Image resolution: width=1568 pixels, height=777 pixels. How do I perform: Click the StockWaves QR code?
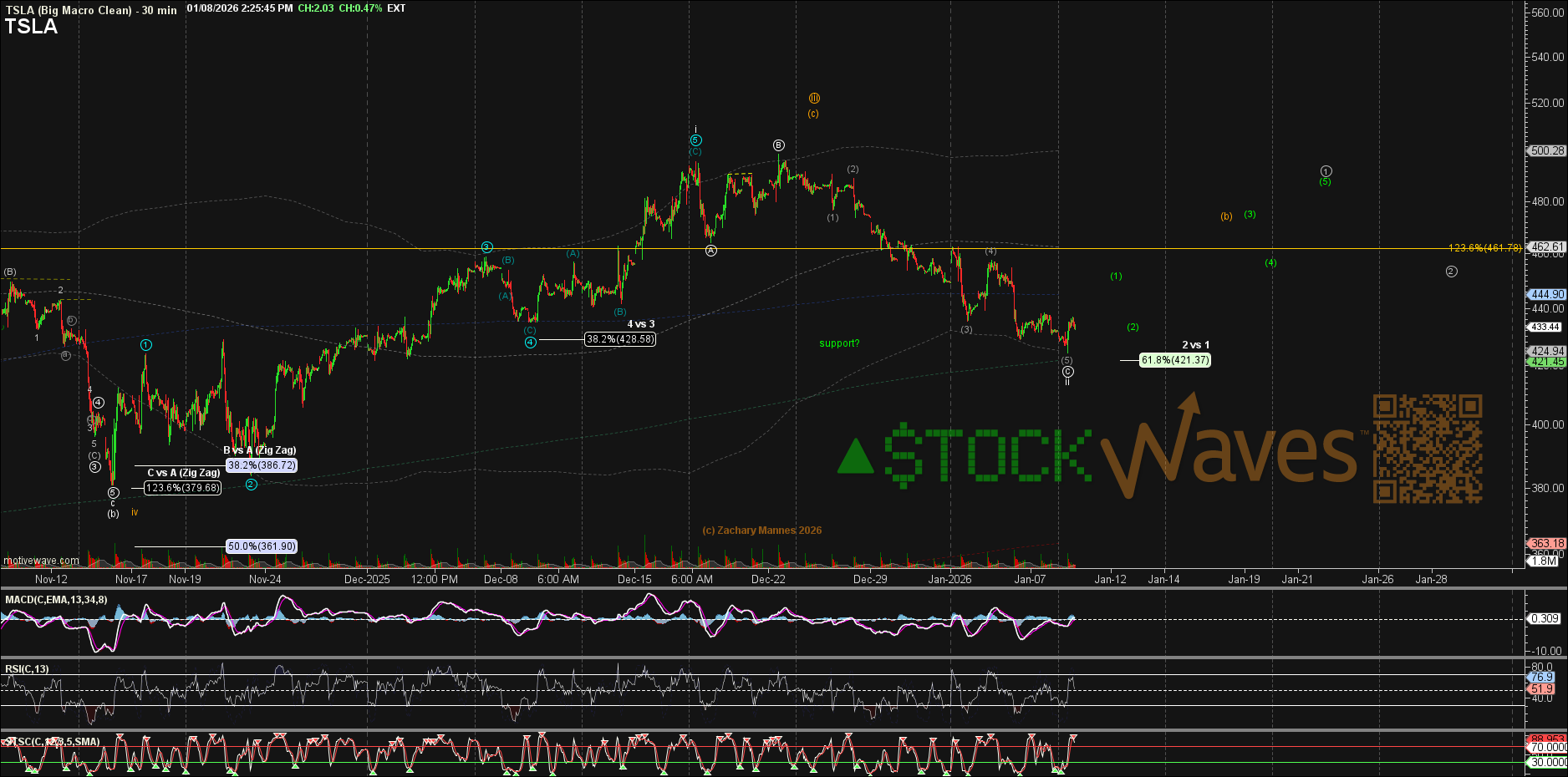pyautogui.click(x=1427, y=449)
